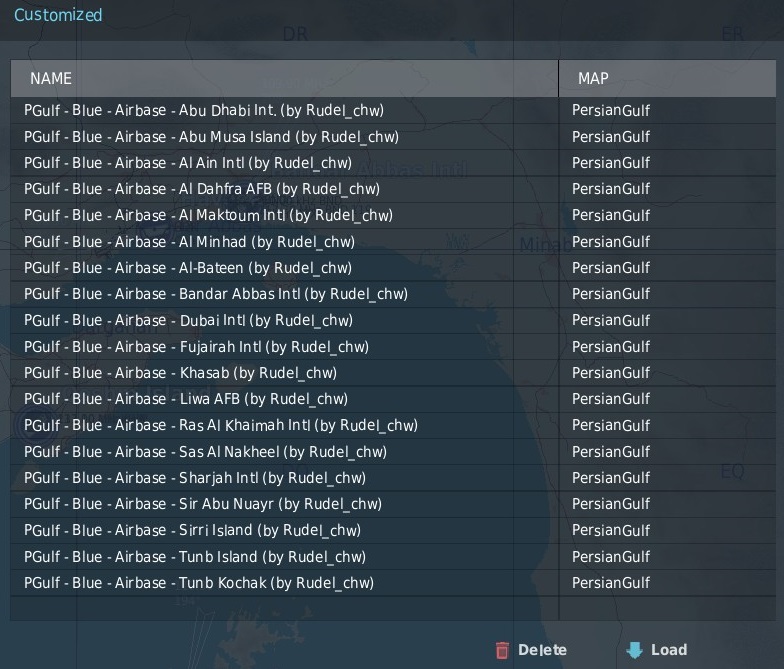This screenshot has width=784, height=669.
Task: Highlight the Al-Bateen airbase entry
Action: [188, 268]
